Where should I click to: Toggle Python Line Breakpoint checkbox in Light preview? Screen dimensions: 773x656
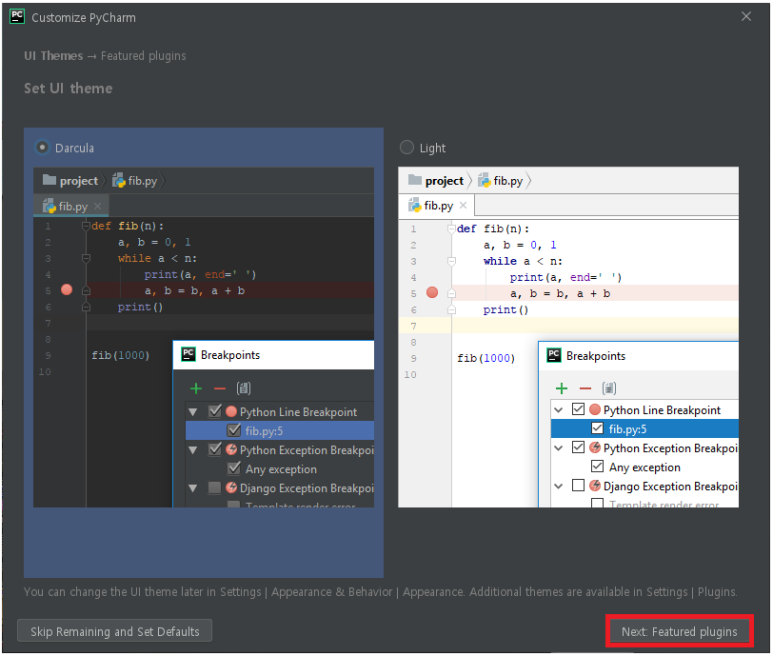coord(578,409)
